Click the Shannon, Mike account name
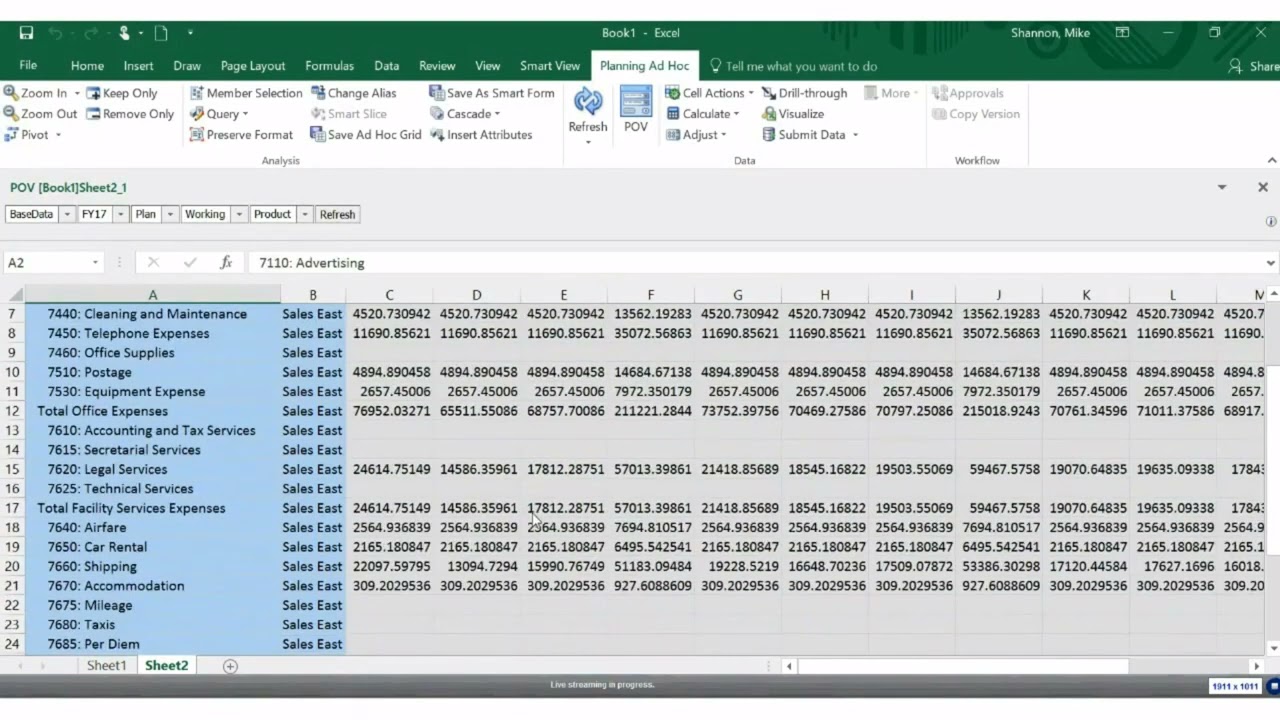This screenshot has width=1280, height=720. (x=1050, y=33)
